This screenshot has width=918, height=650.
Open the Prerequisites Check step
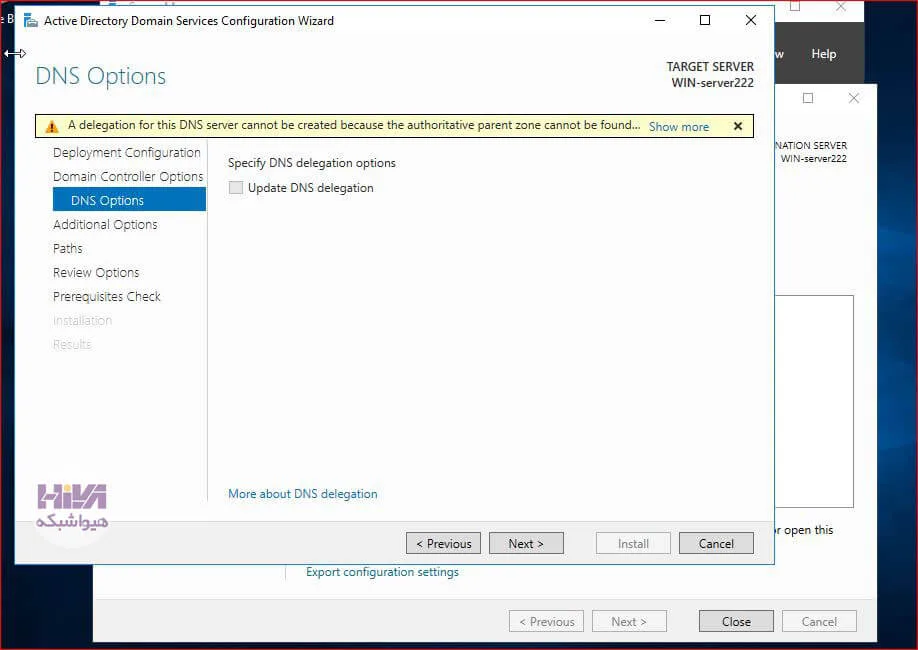[107, 297]
